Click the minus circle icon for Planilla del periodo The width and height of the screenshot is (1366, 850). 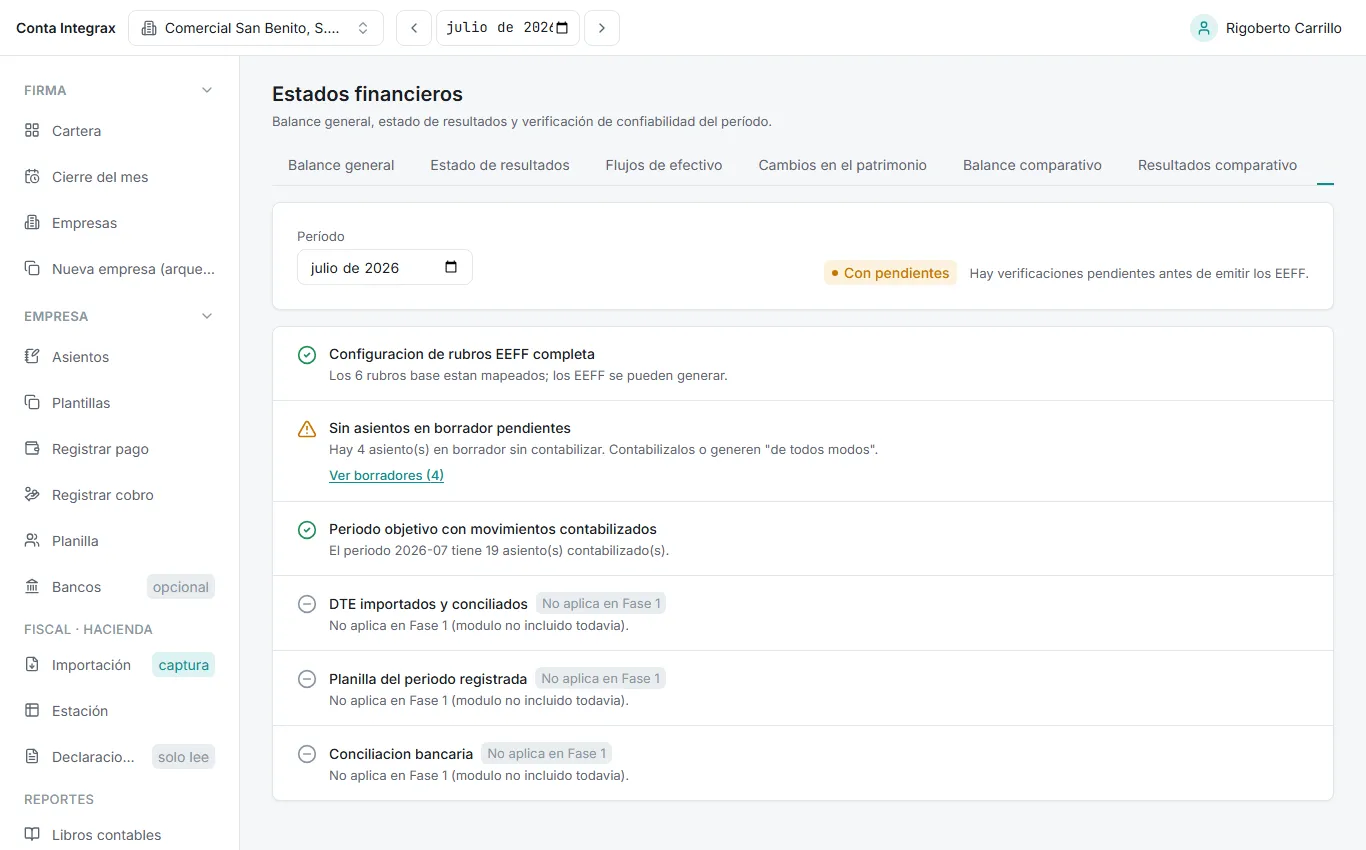pos(307,679)
